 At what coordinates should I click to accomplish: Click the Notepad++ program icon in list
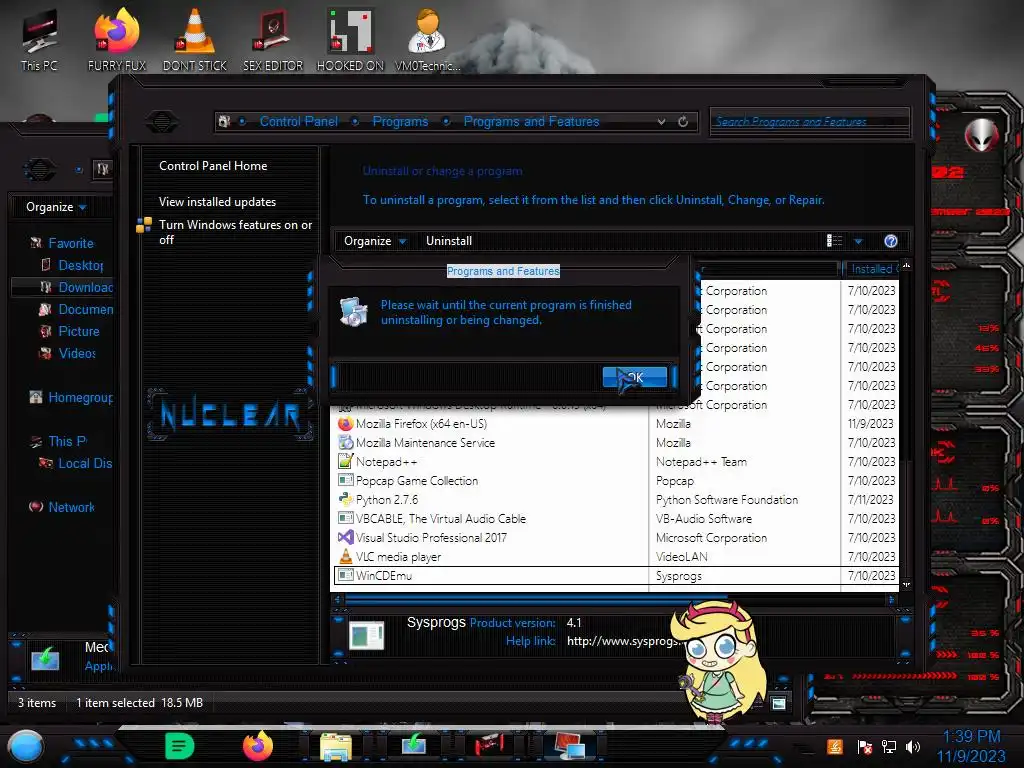[x=345, y=462]
